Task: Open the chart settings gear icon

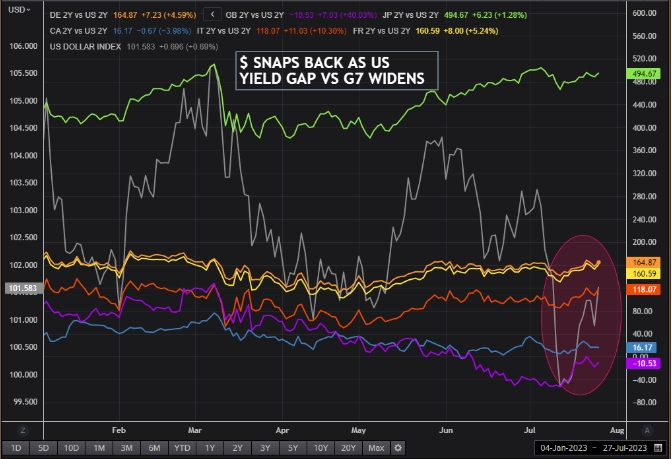Action: [x=398, y=447]
